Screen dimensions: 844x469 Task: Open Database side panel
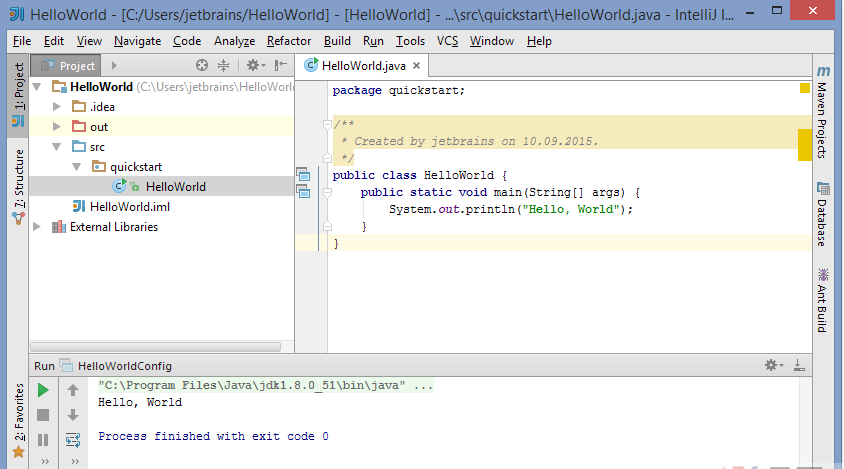tap(822, 214)
